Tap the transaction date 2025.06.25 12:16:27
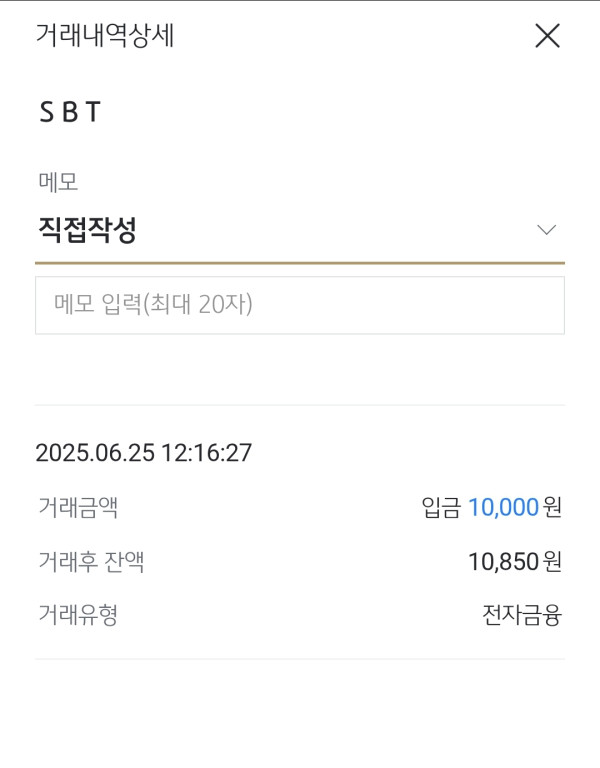600x768 pixels. [x=143, y=453]
